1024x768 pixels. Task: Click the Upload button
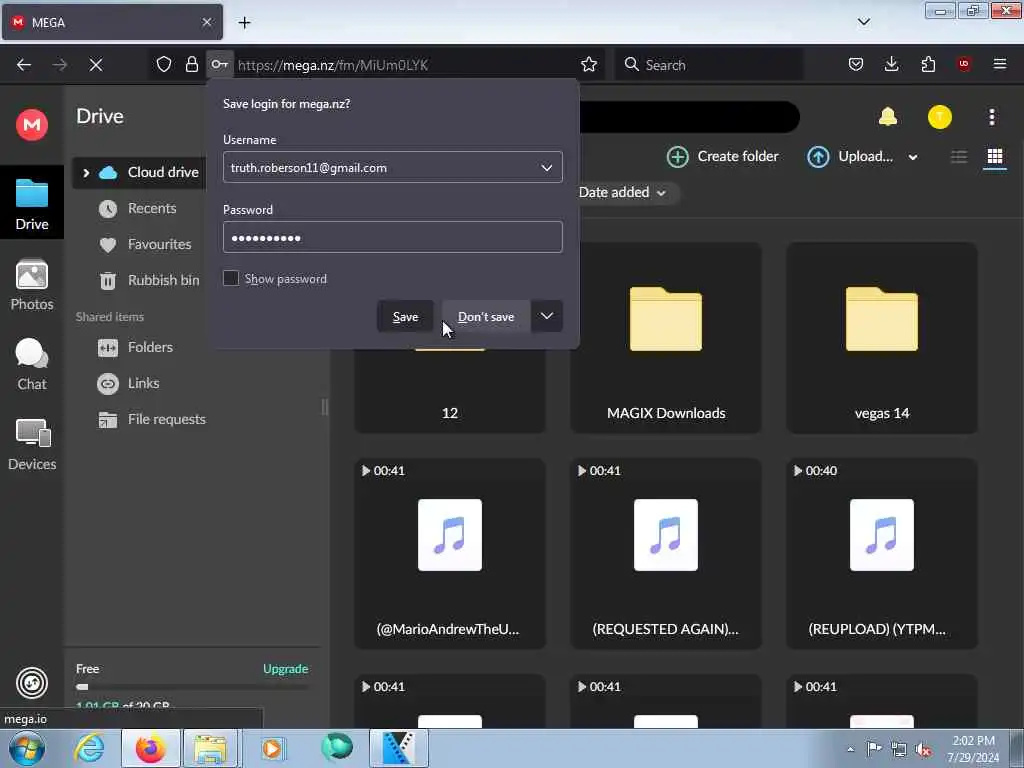point(850,157)
